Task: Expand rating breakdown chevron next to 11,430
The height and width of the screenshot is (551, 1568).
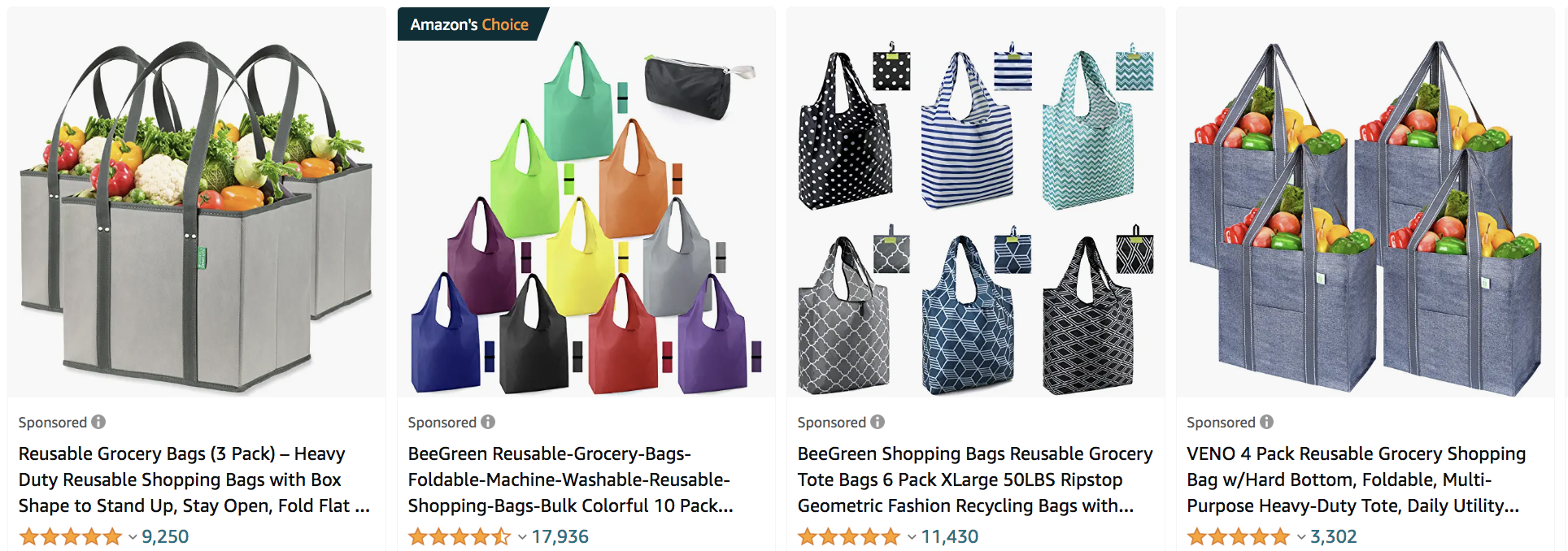Action: tap(912, 537)
